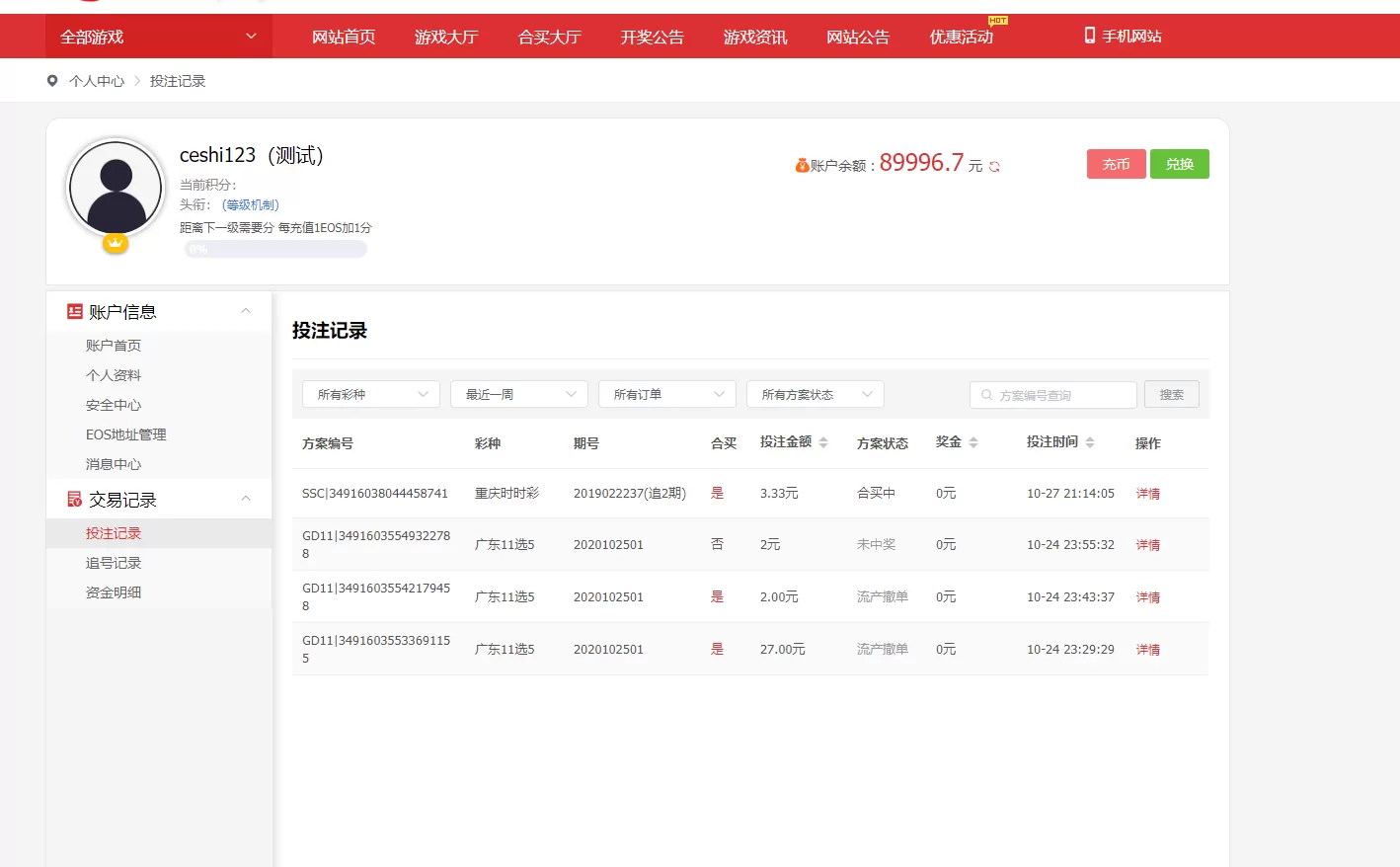Click the phone icon beside 手机网站
Screen dimensions: 1400x867
[x=1089, y=36]
